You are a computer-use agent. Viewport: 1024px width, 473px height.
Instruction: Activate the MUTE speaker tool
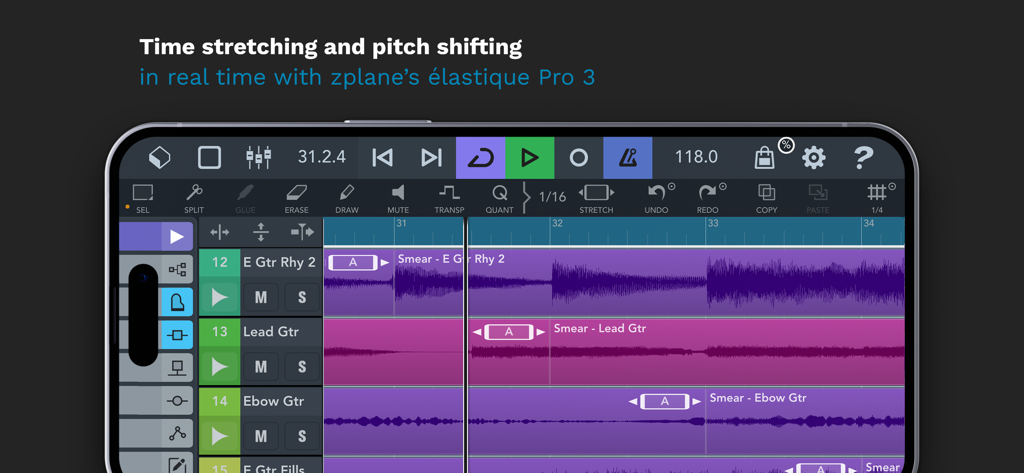pos(398,199)
